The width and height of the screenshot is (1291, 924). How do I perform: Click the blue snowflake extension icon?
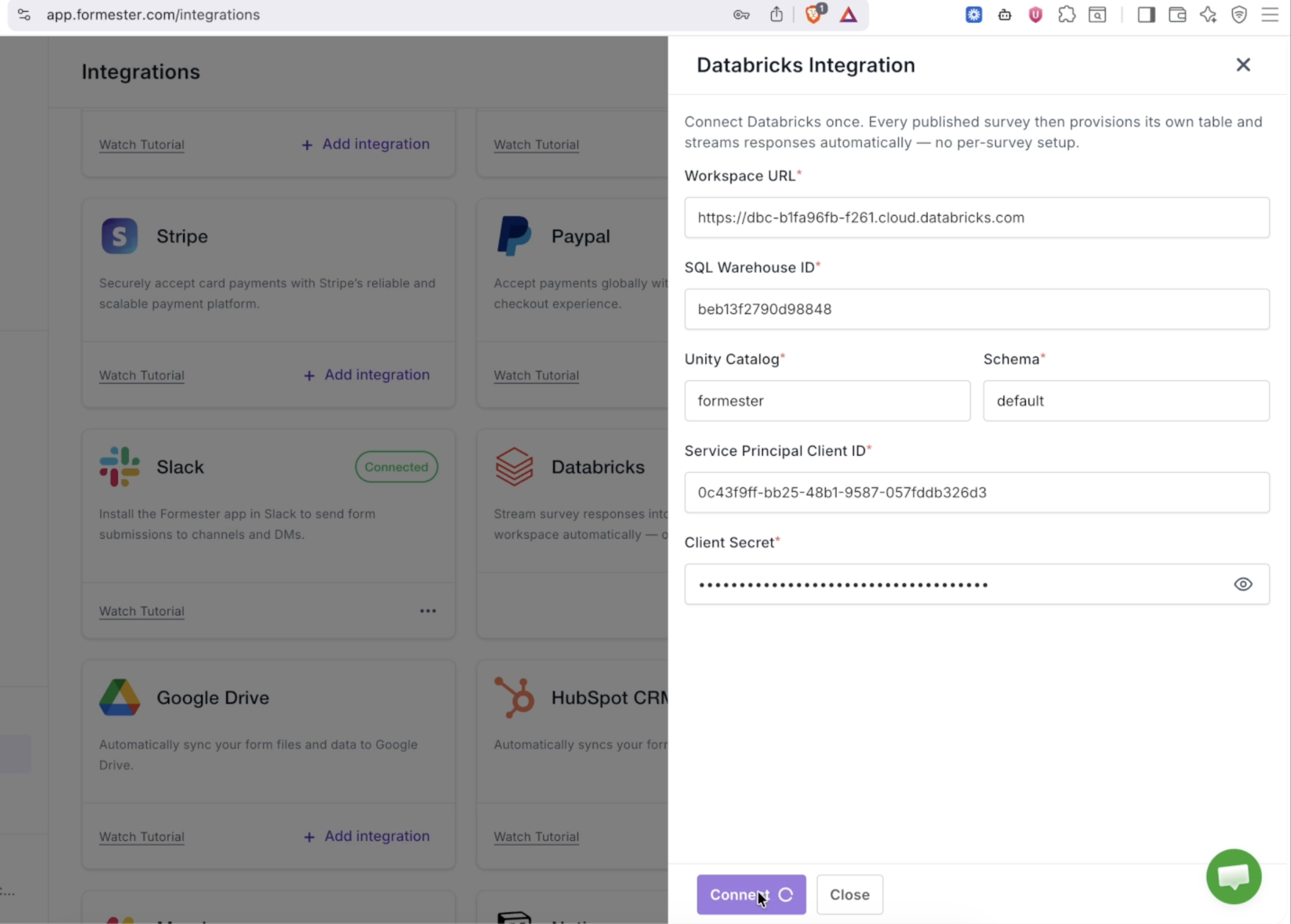(x=974, y=14)
